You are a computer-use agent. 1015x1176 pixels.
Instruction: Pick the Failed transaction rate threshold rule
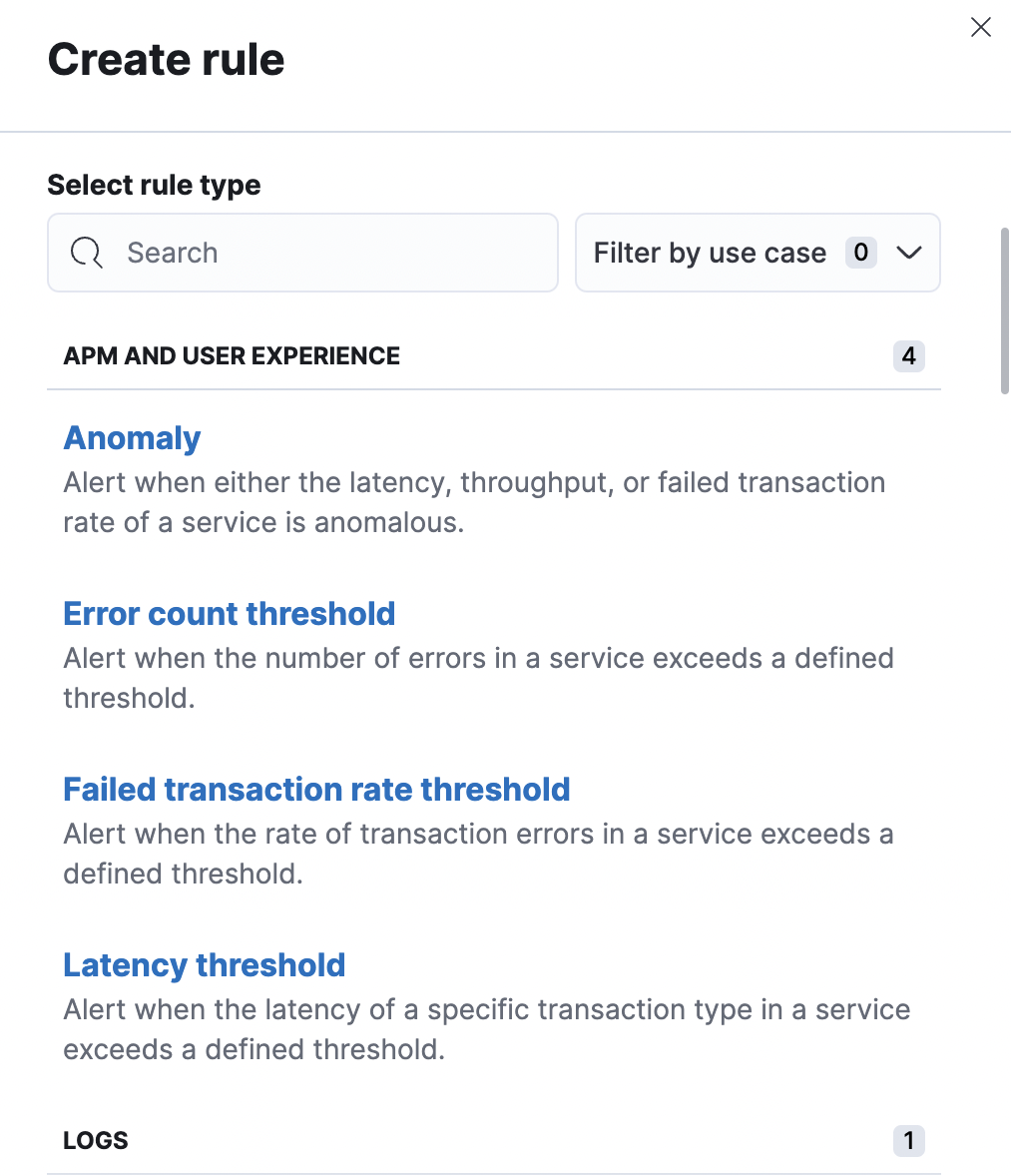click(x=316, y=790)
